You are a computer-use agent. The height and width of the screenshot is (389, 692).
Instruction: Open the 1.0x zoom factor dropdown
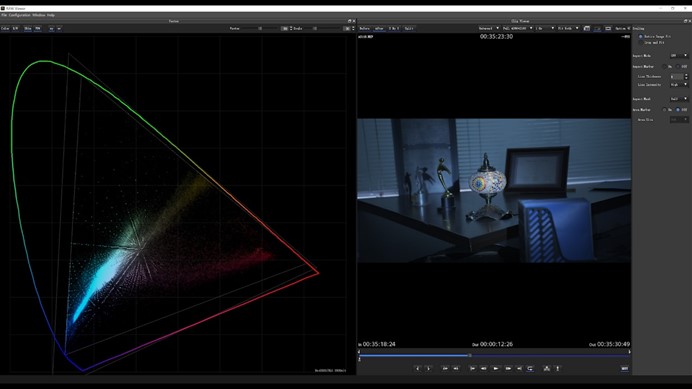point(545,28)
